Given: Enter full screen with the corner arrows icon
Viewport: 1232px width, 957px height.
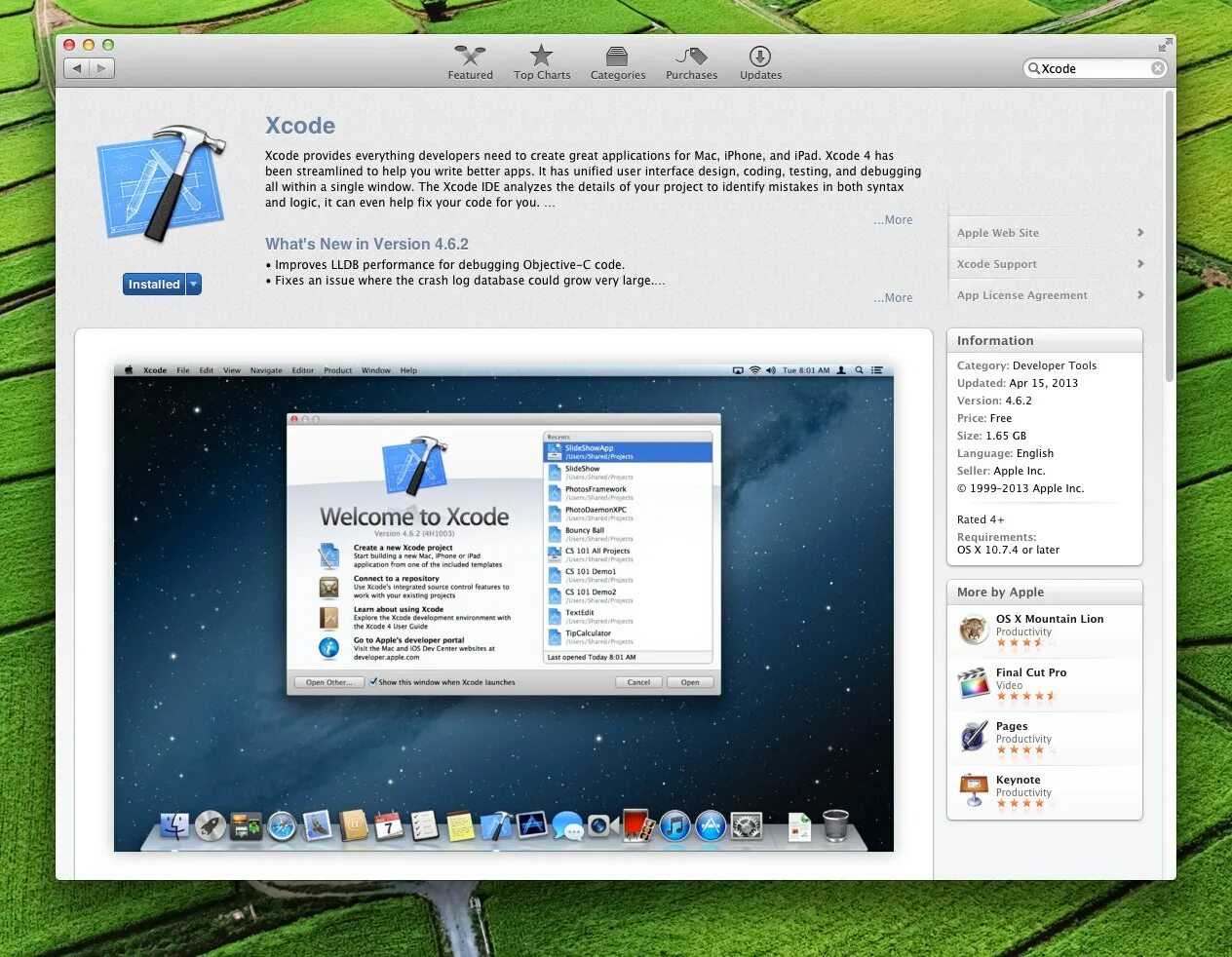Looking at the screenshot, I should pyautogui.click(x=1165, y=45).
